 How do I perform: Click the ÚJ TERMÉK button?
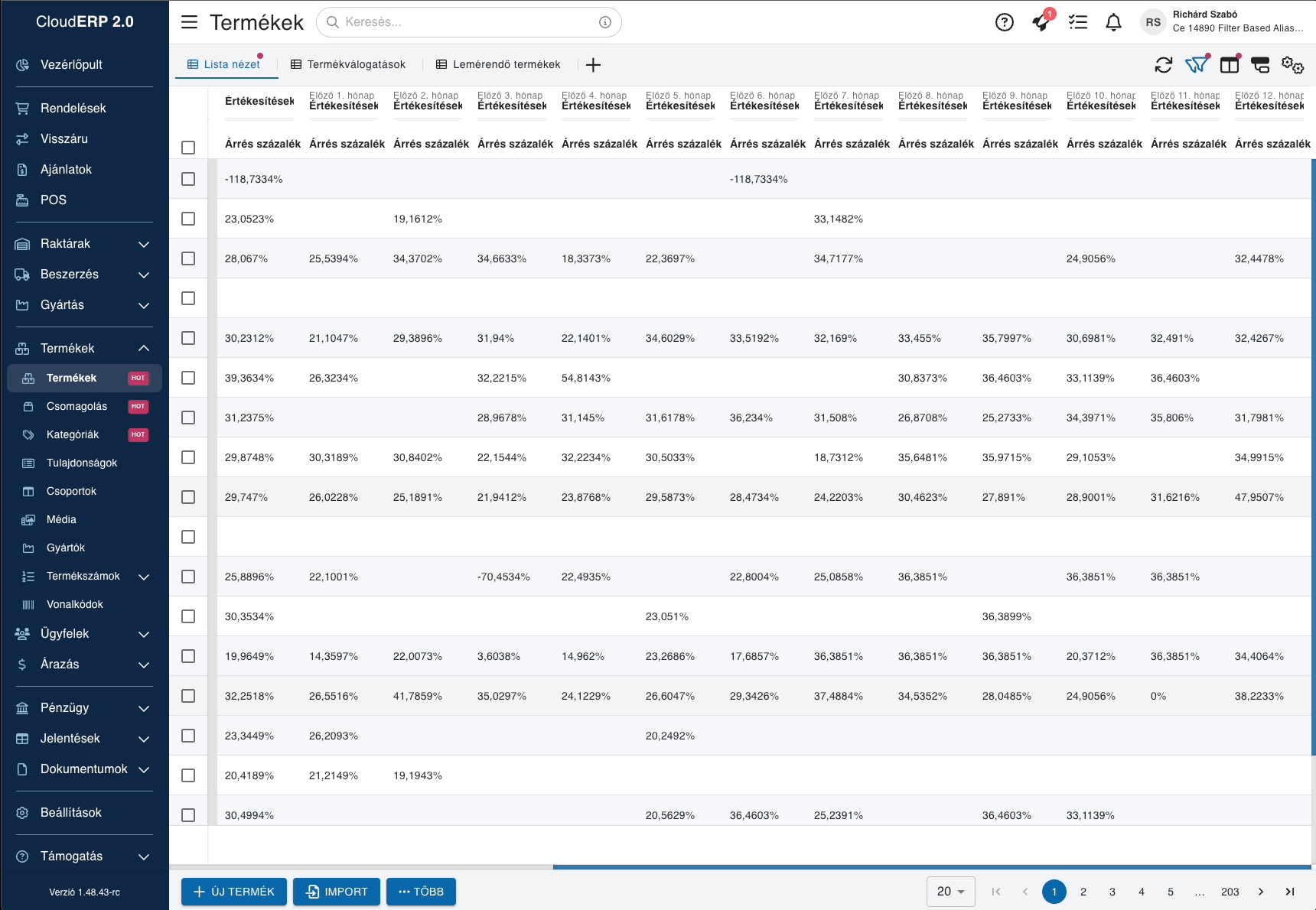point(234,892)
